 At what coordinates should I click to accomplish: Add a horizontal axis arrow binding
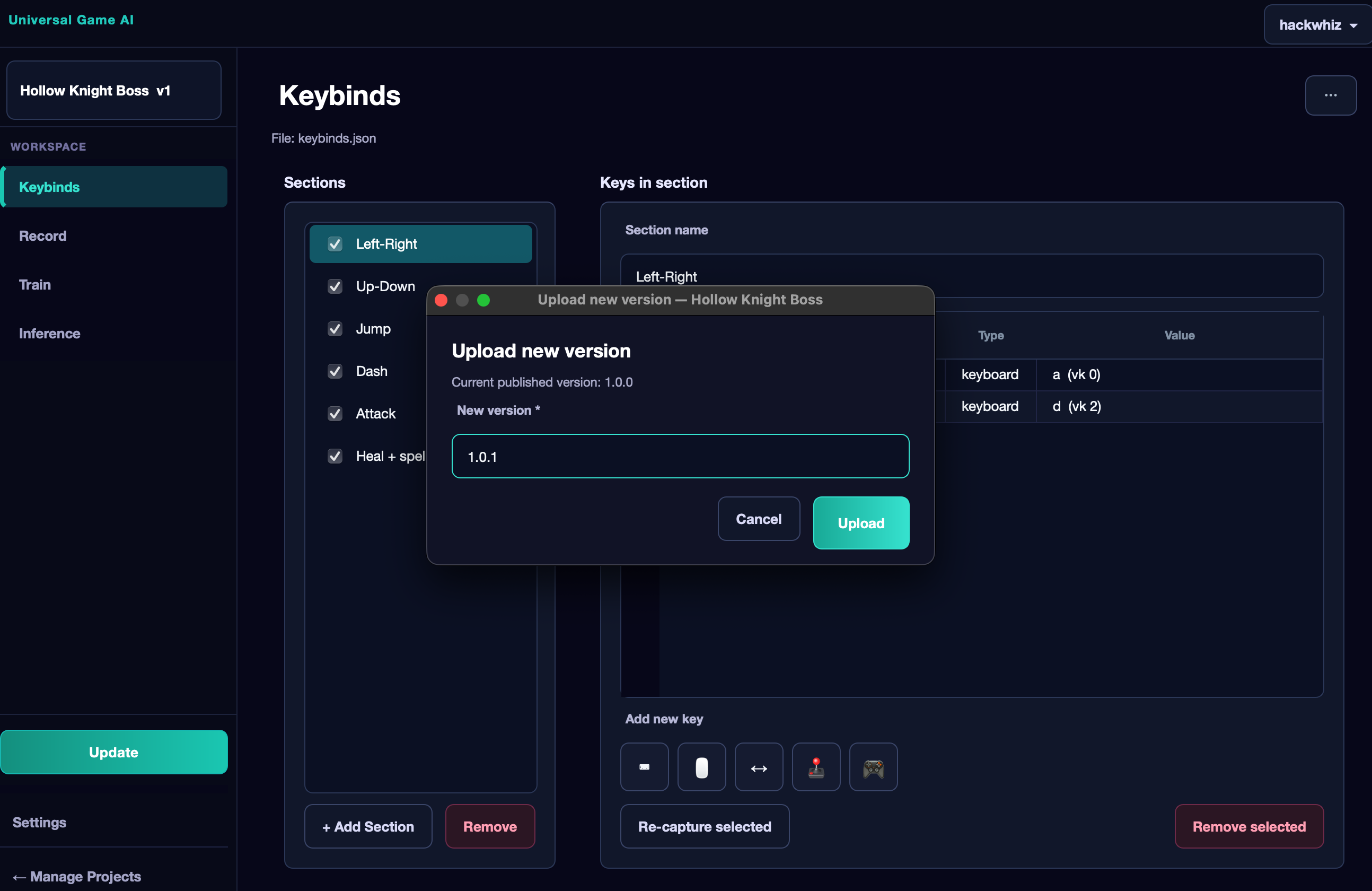[x=759, y=766]
